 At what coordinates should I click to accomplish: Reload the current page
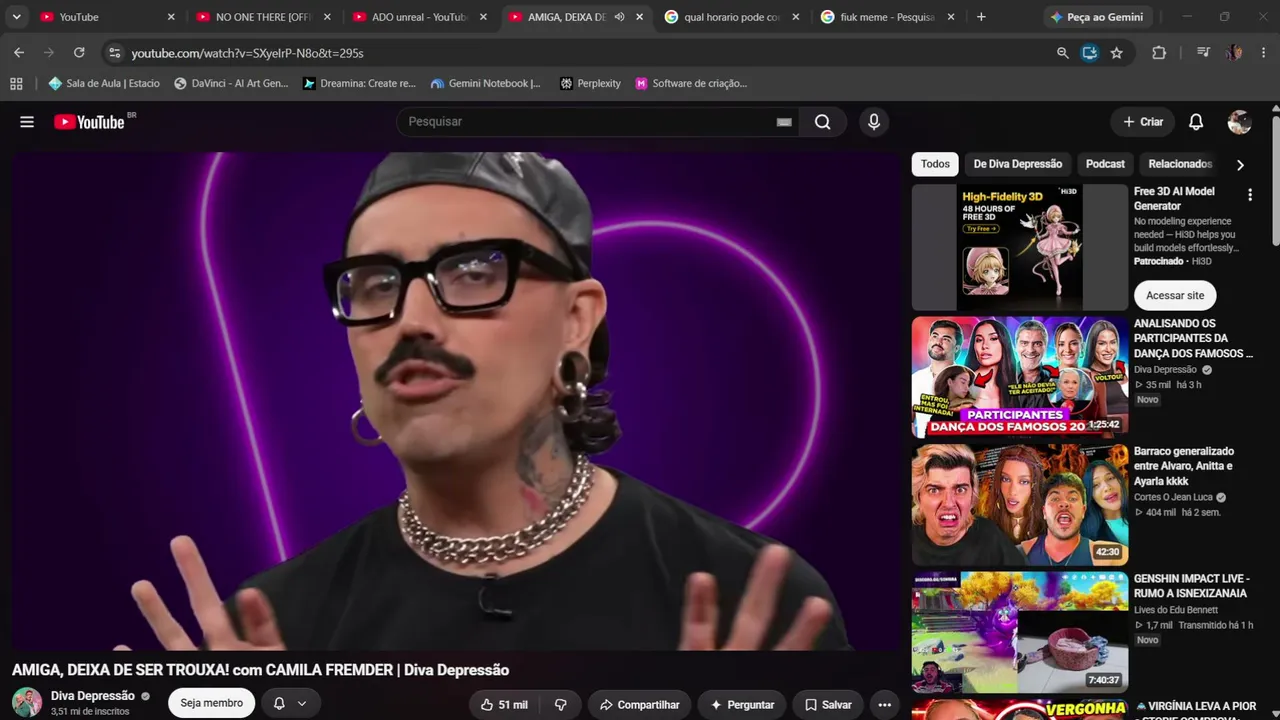click(x=79, y=53)
